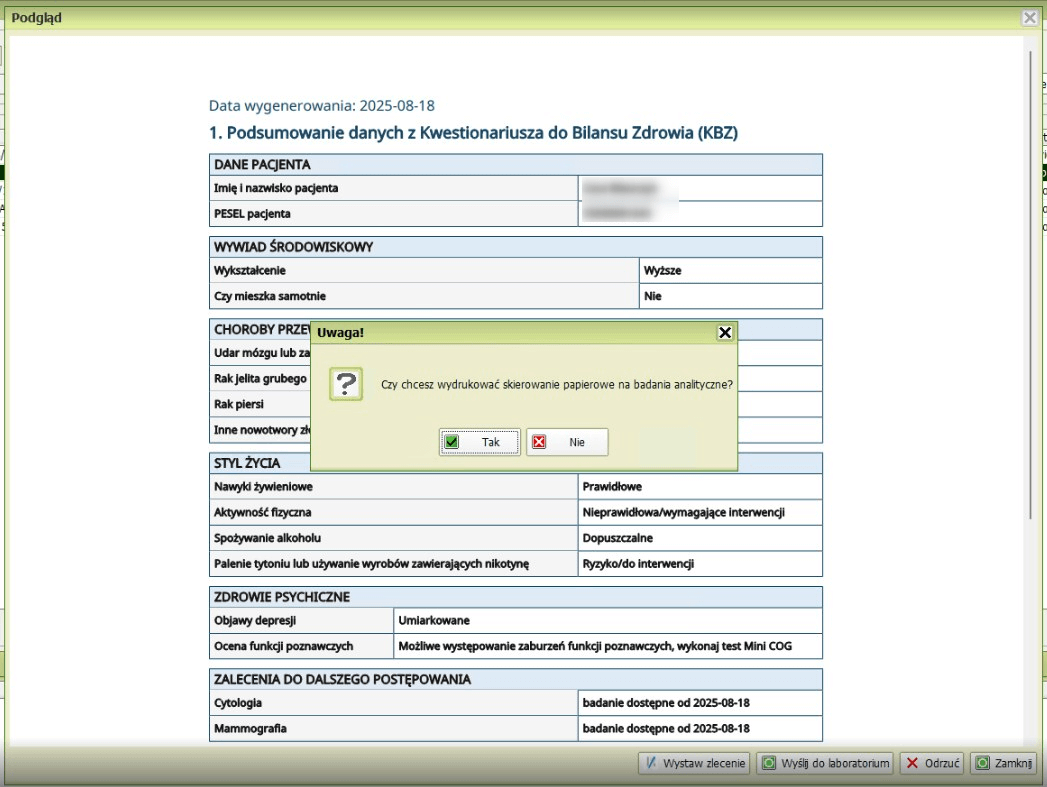This screenshot has width=1047, height=787.
Task: Close the Uwaga! dialog with X
Action: click(x=724, y=332)
